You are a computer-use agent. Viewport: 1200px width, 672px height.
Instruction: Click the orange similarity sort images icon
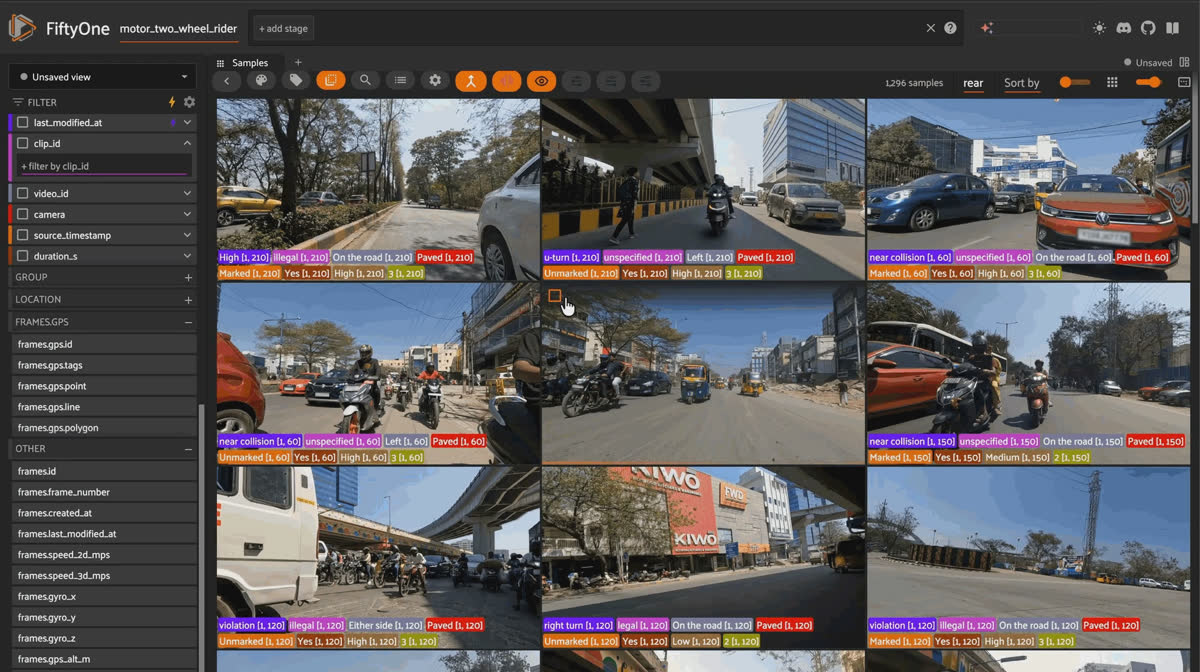coord(331,81)
